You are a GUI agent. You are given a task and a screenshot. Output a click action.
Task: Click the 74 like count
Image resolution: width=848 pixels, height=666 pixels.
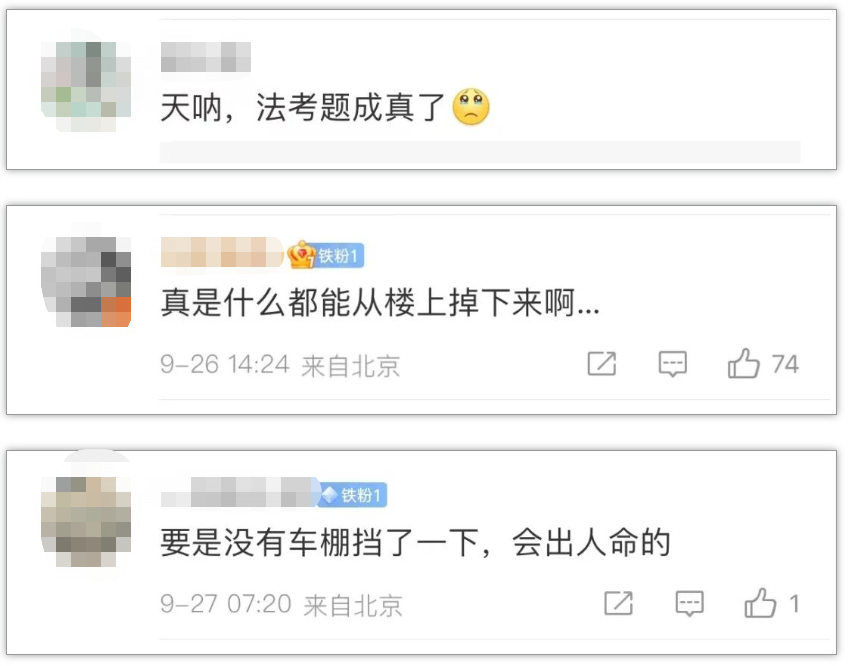[785, 364]
